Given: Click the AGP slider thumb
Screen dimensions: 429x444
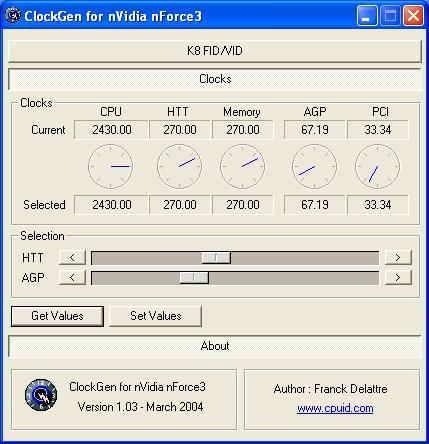Looking at the screenshot, I should pyautogui.click(x=194, y=278).
